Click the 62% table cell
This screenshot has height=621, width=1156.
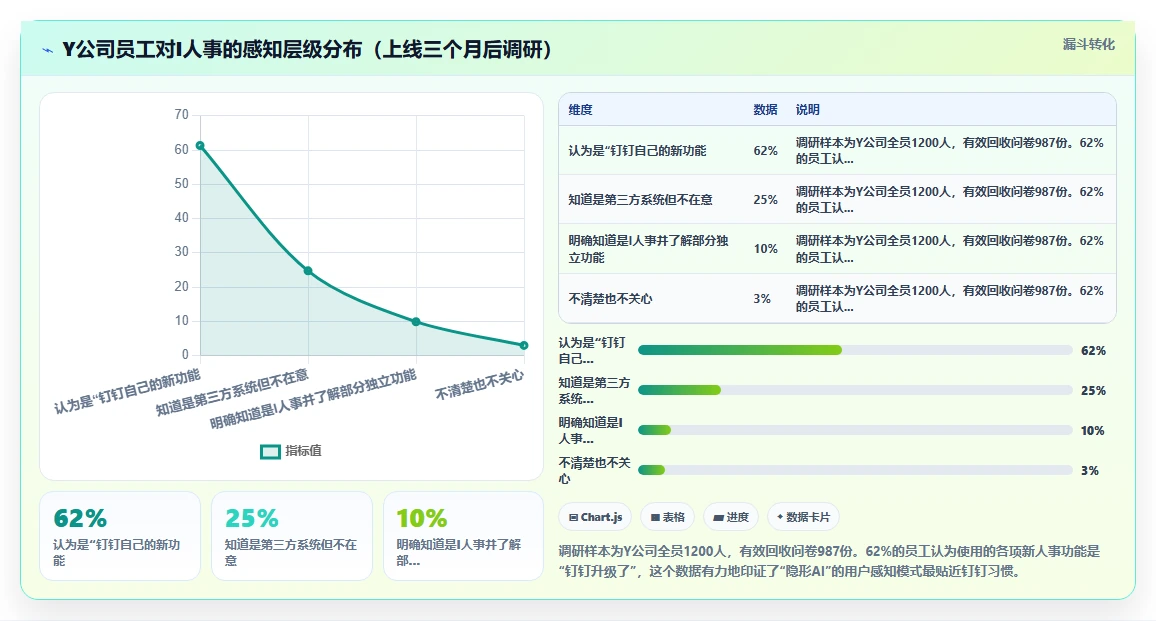[x=765, y=150]
